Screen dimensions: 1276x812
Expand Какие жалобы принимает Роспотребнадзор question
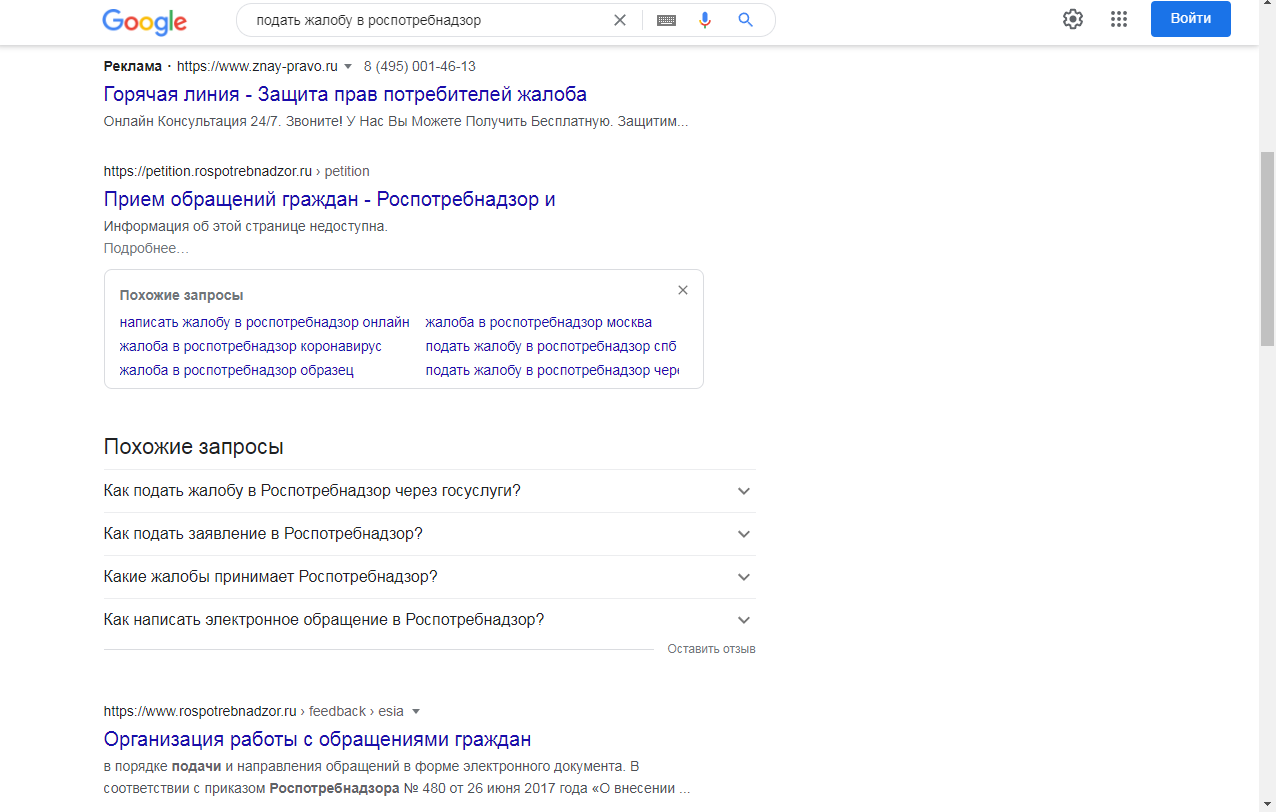tap(430, 577)
